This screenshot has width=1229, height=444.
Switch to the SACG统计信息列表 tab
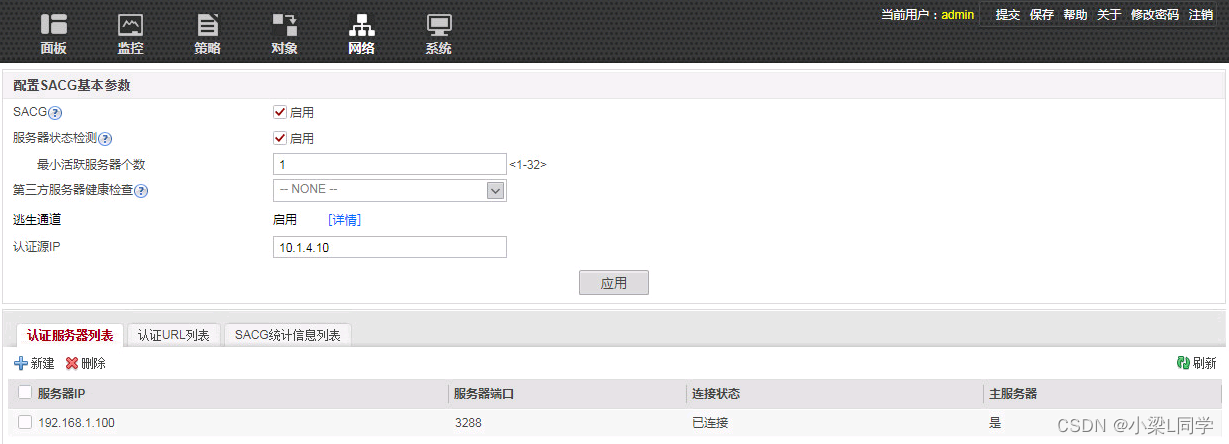pyautogui.click(x=287, y=335)
